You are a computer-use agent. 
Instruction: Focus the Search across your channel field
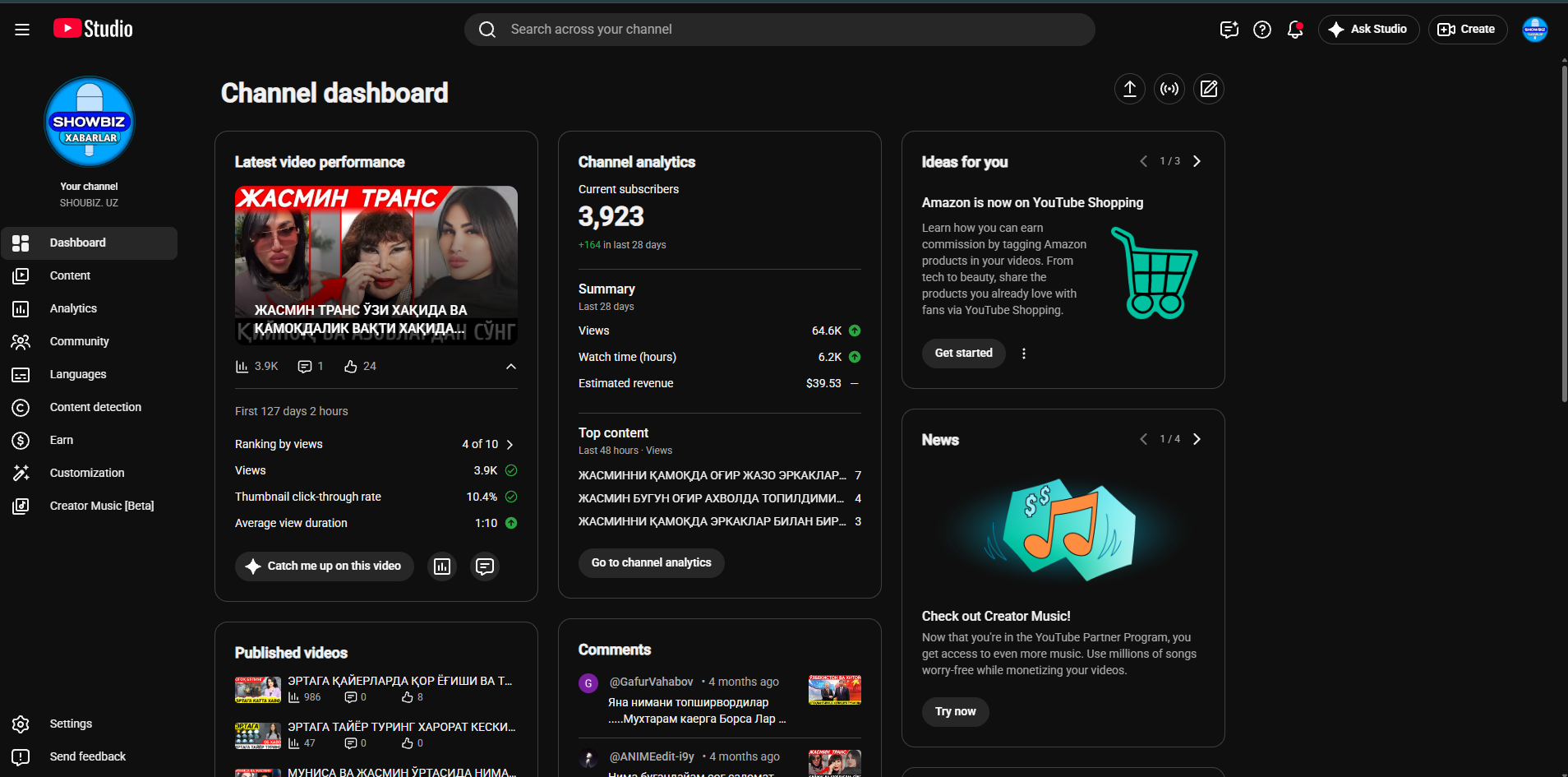[780, 30]
